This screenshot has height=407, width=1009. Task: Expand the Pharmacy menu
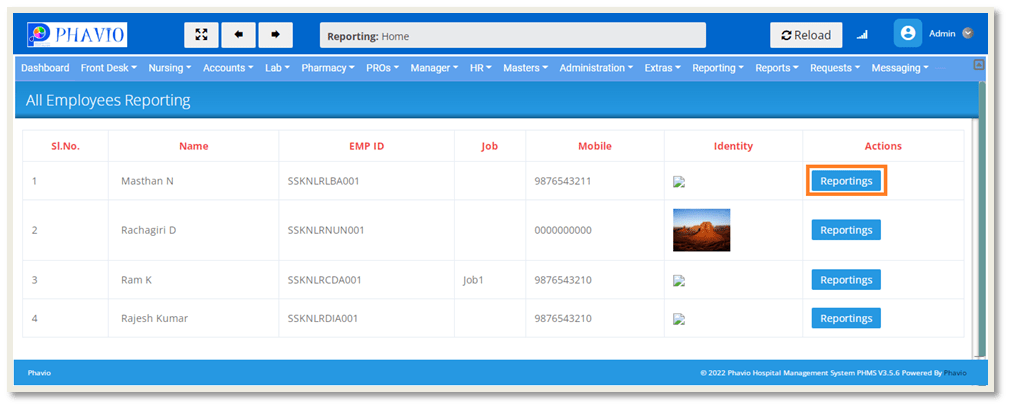tap(328, 68)
